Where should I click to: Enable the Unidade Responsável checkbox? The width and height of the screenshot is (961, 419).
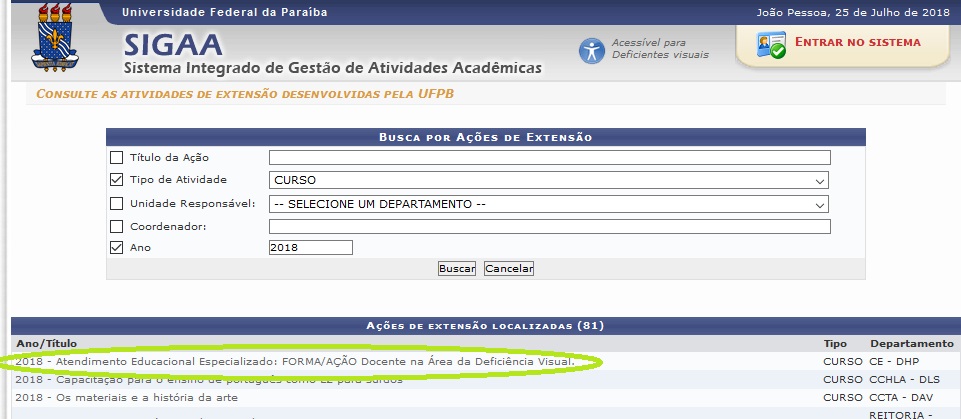[x=117, y=204]
